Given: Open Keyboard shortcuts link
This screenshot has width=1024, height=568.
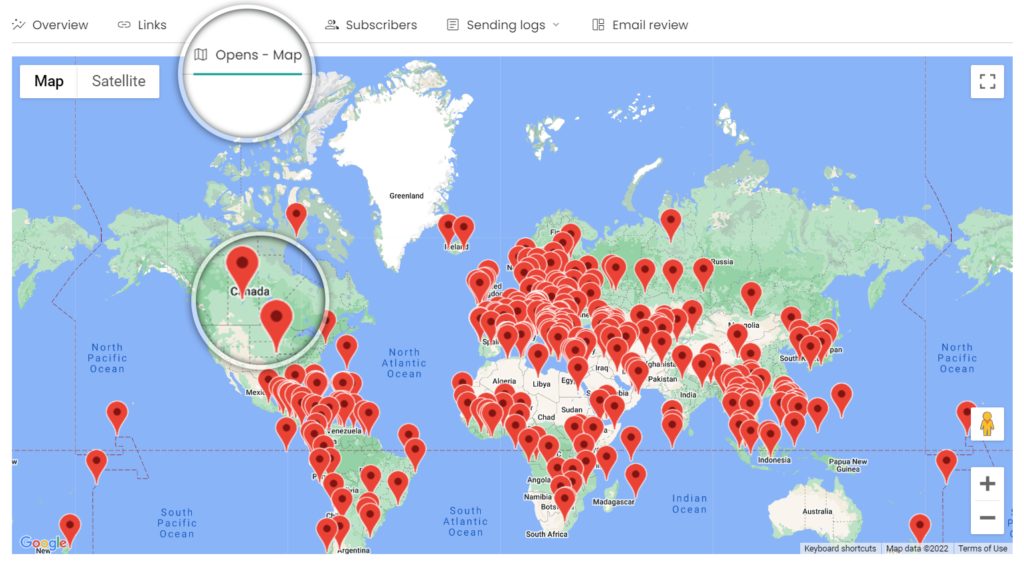Looking at the screenshot, I should pos(840,548).
